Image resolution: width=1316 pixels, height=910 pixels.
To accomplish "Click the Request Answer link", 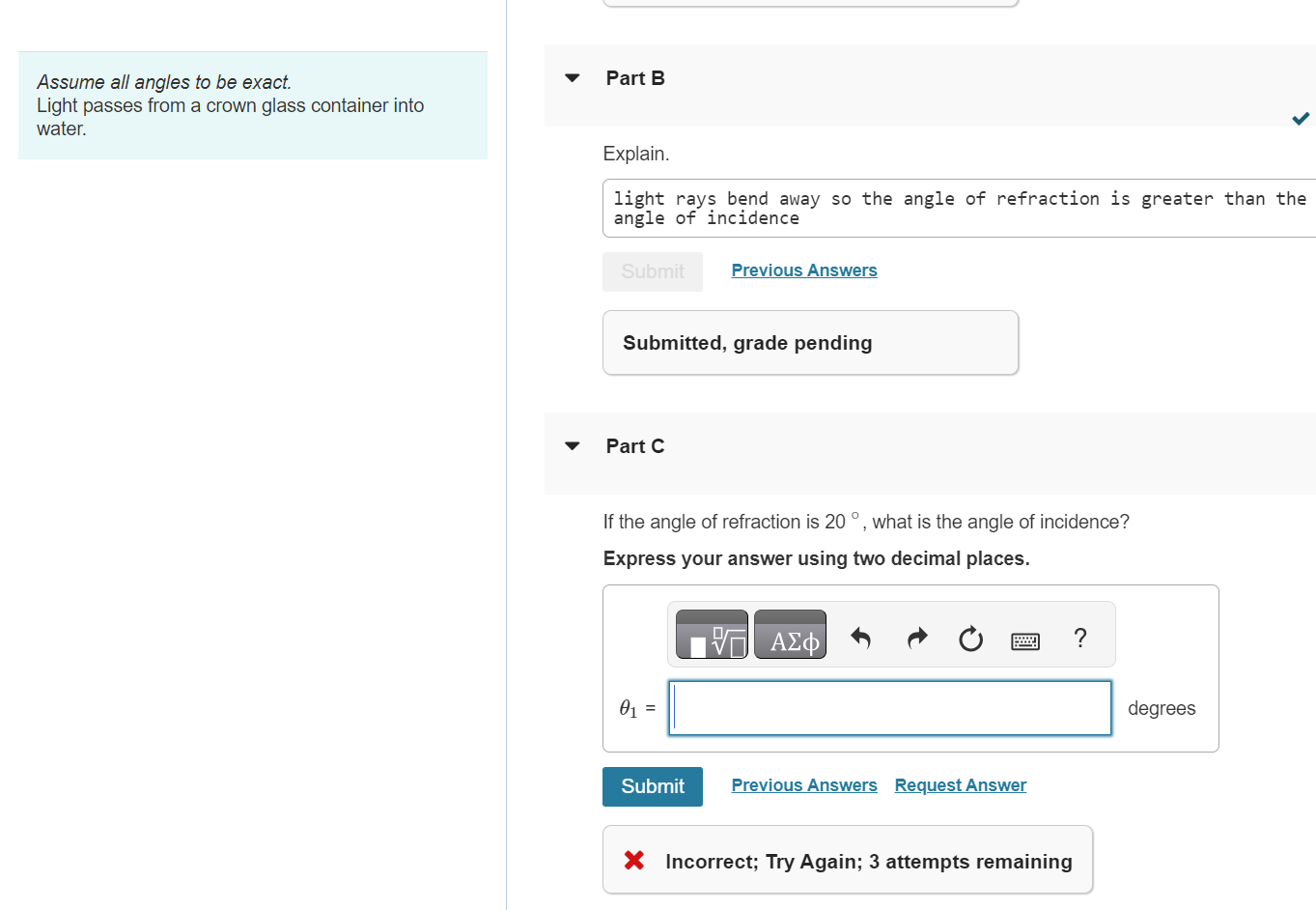I will point(961,785).
